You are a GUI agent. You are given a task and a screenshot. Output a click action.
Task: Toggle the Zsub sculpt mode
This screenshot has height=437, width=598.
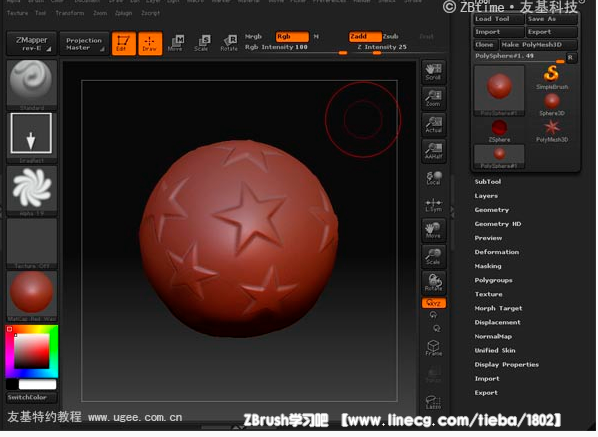391,36
